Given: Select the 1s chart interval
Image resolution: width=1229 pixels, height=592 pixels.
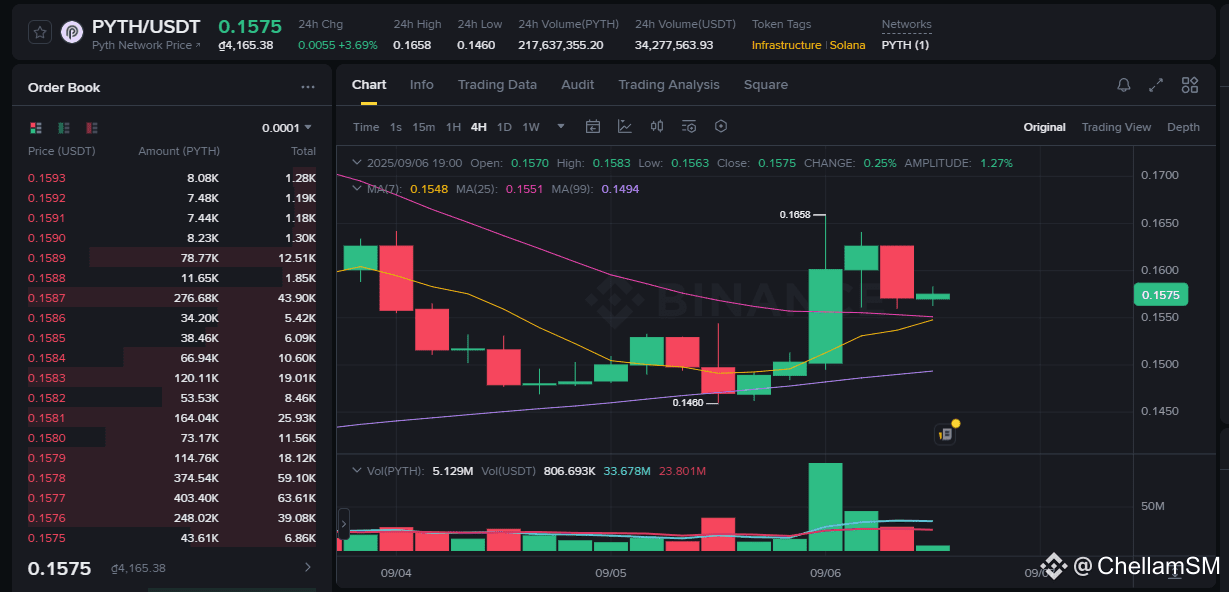Looking at the screenshot, I should (396, 127).
